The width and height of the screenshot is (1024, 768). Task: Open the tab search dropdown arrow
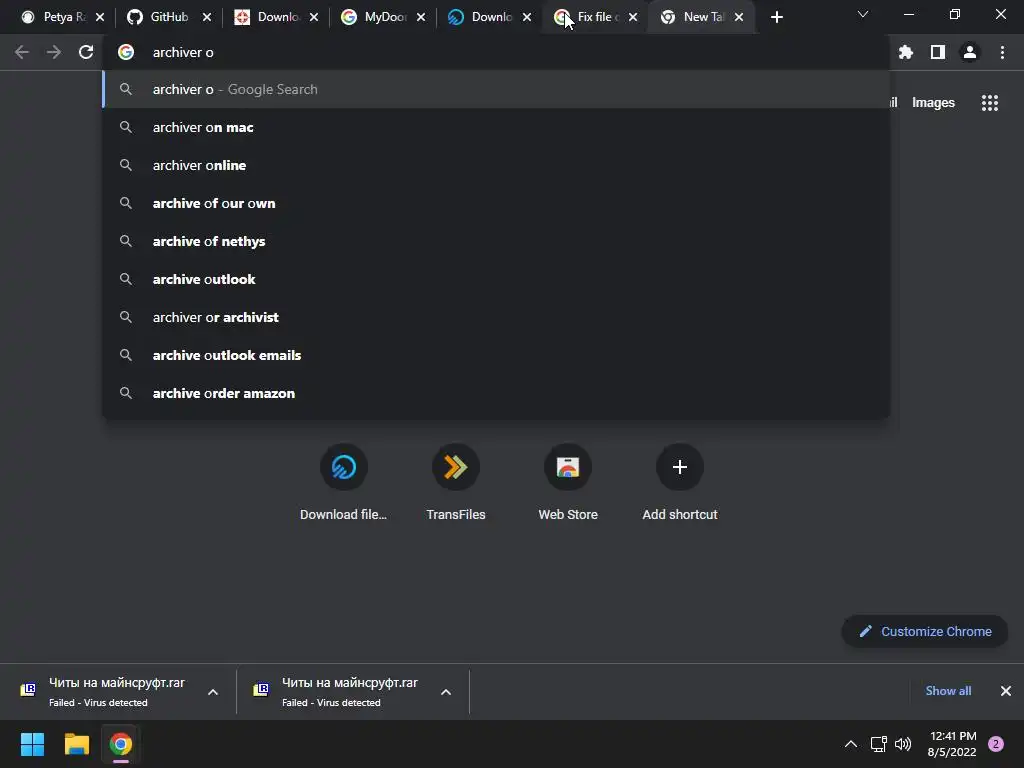[x=863, y=14]
